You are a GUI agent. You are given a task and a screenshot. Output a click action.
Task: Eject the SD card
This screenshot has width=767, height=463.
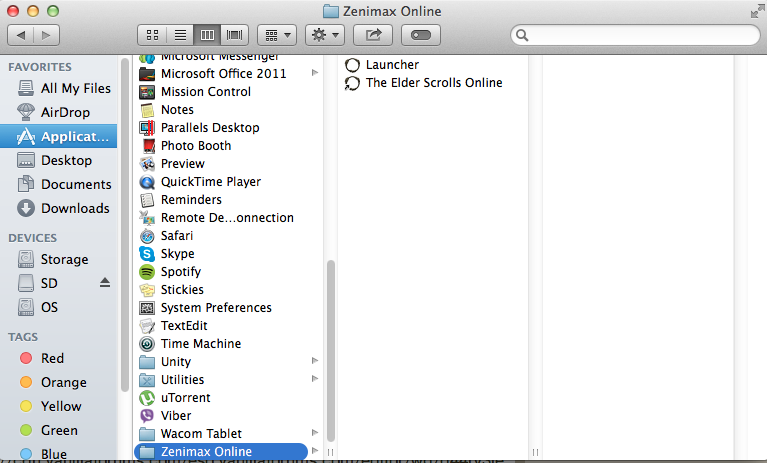click(105, 283)
